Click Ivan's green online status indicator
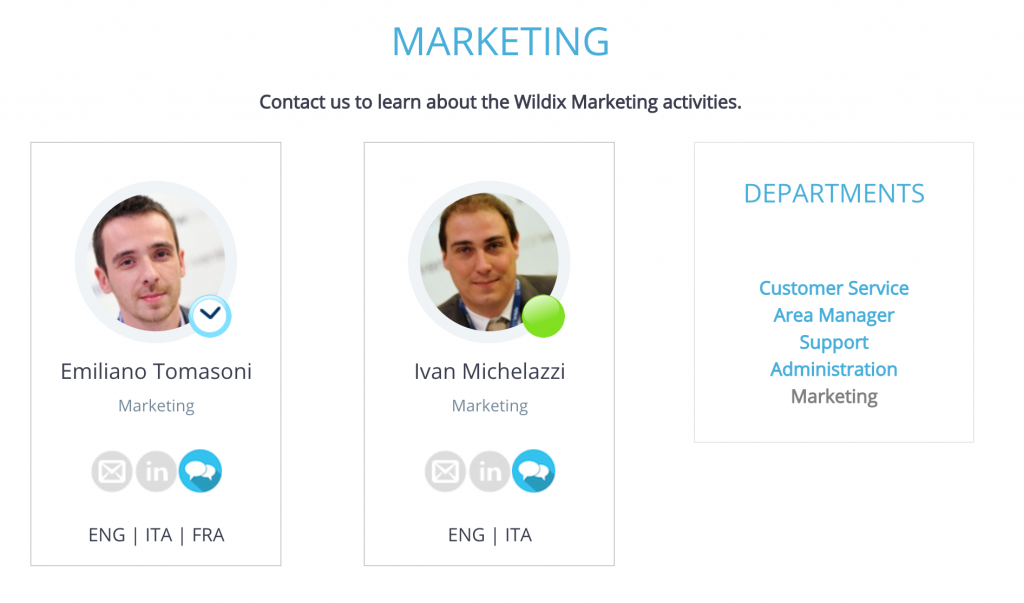This screenshot has width=1024, height=603. tap(544, 316)
